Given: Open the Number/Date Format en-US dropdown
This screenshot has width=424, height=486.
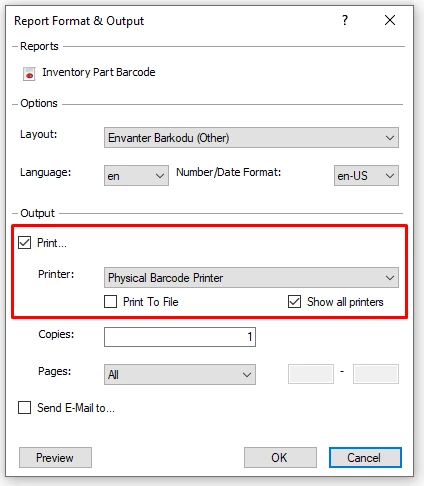Looking at the screenshot, I should pyautogui.click(x=366, y=176).
